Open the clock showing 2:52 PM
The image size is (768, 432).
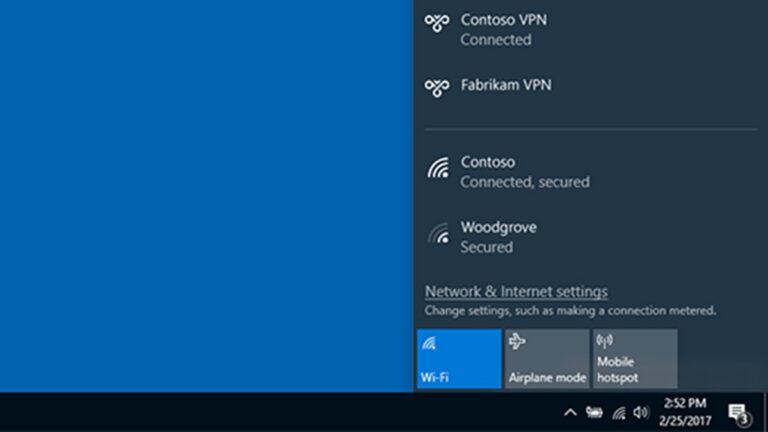point(685,412)
